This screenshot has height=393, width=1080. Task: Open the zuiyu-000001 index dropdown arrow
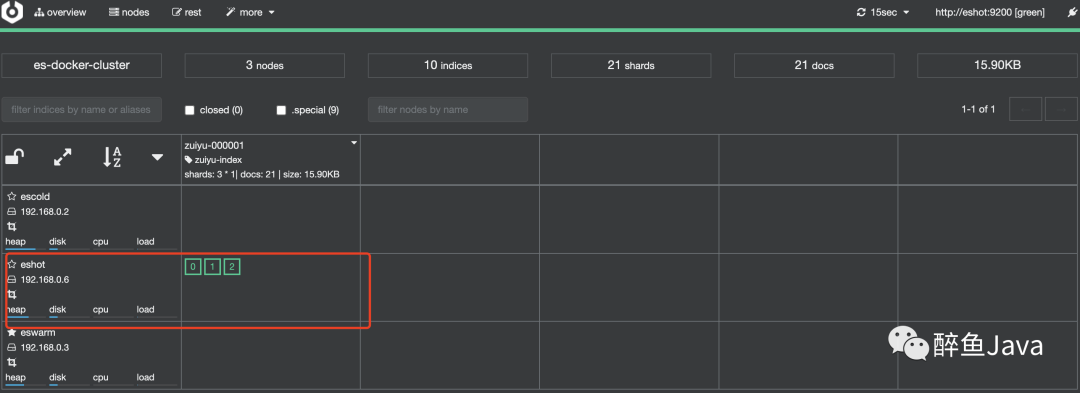coord(354,143)
